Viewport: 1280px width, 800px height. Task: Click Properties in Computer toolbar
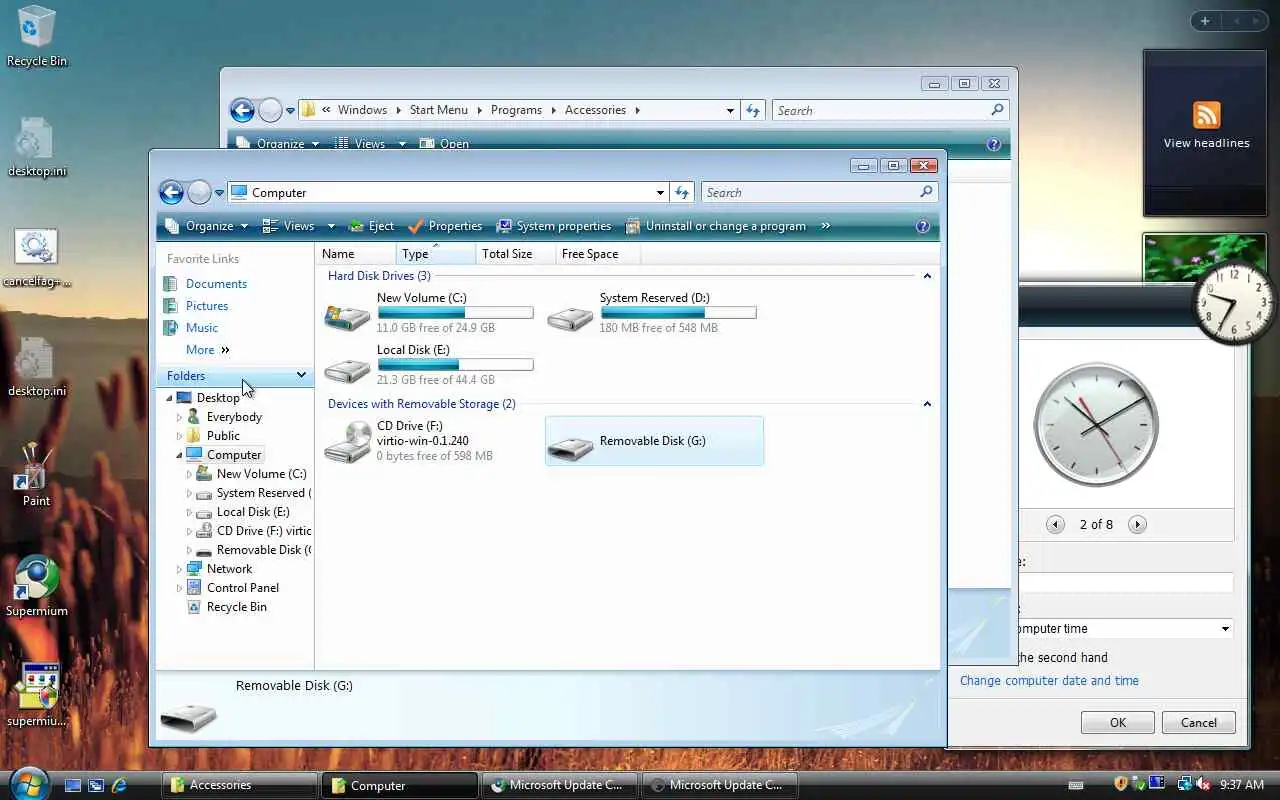tap(445, 226)
